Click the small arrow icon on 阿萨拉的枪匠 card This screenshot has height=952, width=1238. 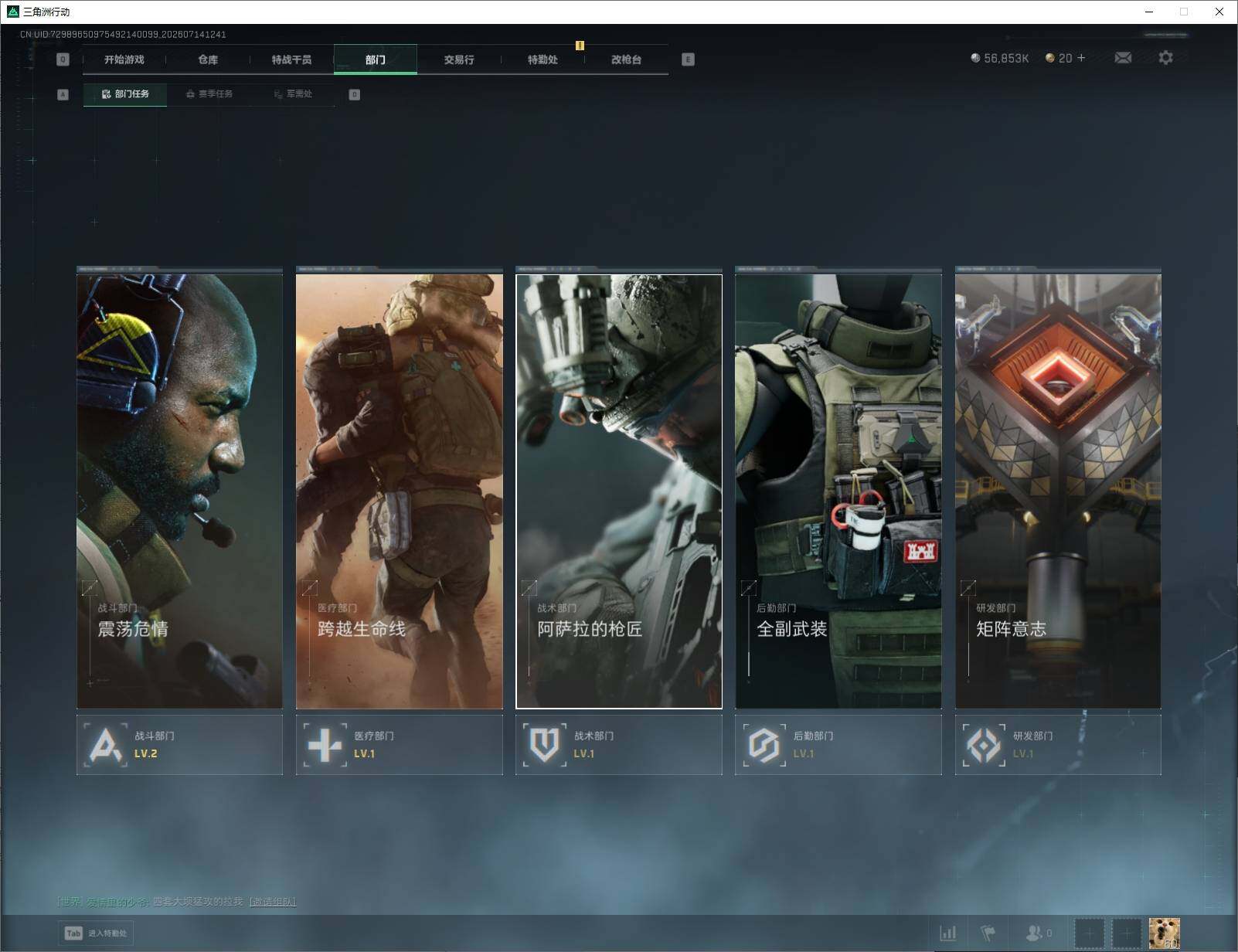coord(529,588)
